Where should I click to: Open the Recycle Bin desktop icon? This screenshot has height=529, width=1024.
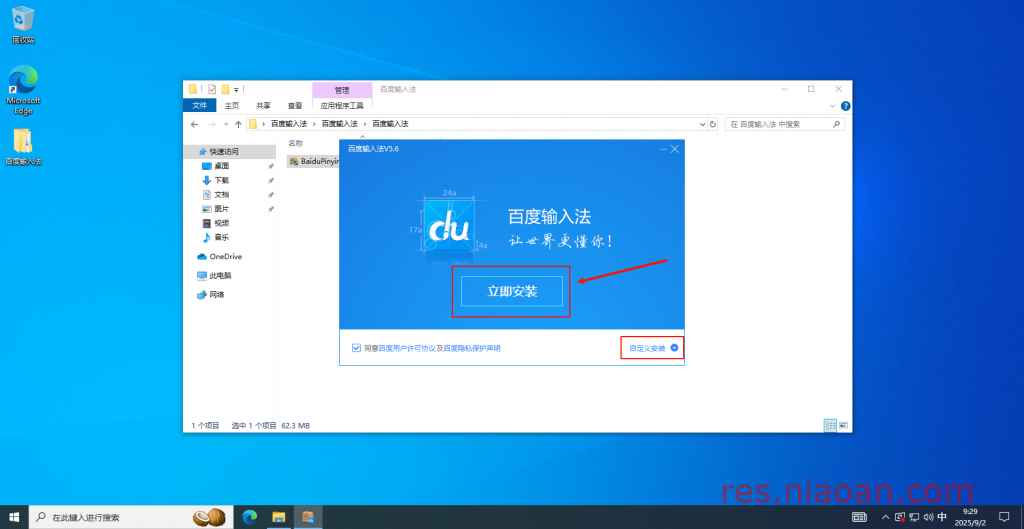click(23, 25)
